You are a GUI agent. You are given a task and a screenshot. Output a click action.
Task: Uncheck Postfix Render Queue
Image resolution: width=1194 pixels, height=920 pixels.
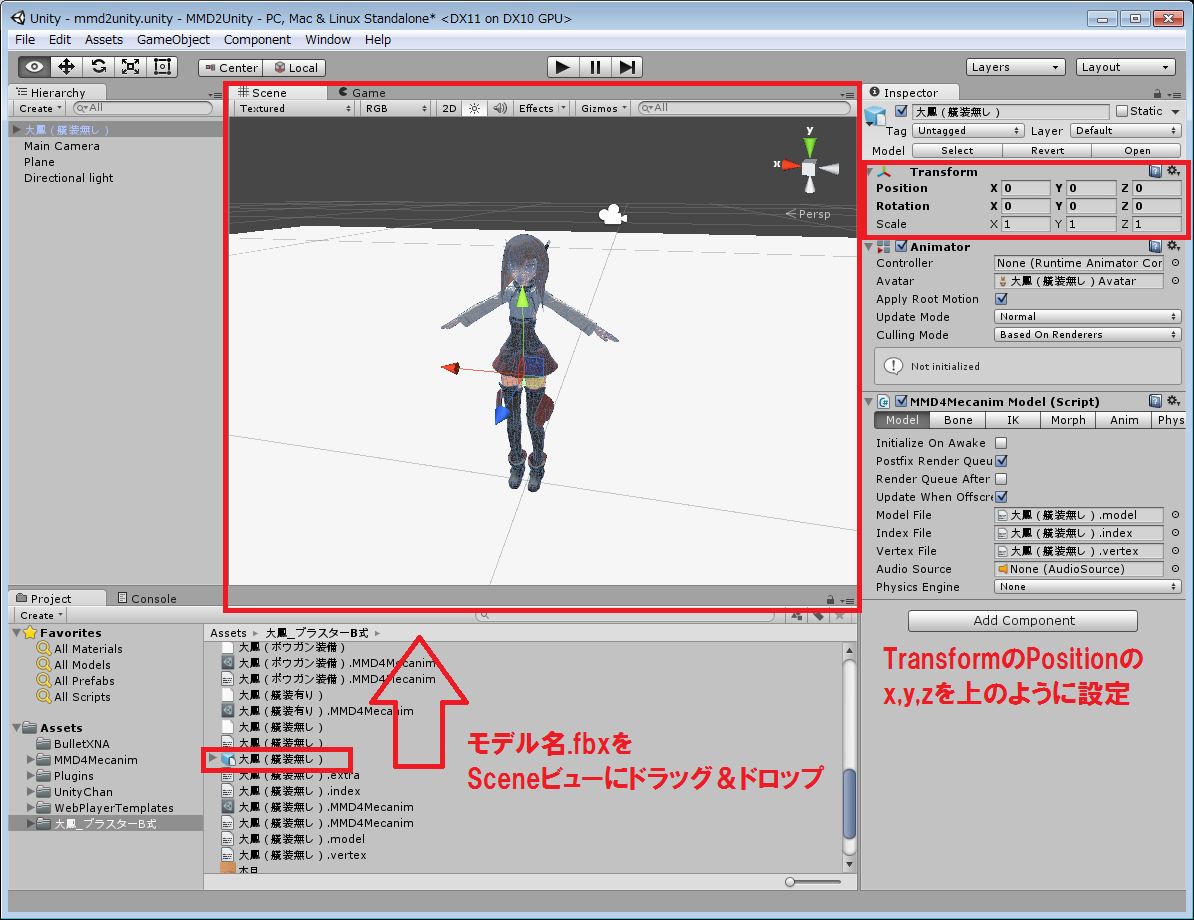point(1001,461)
